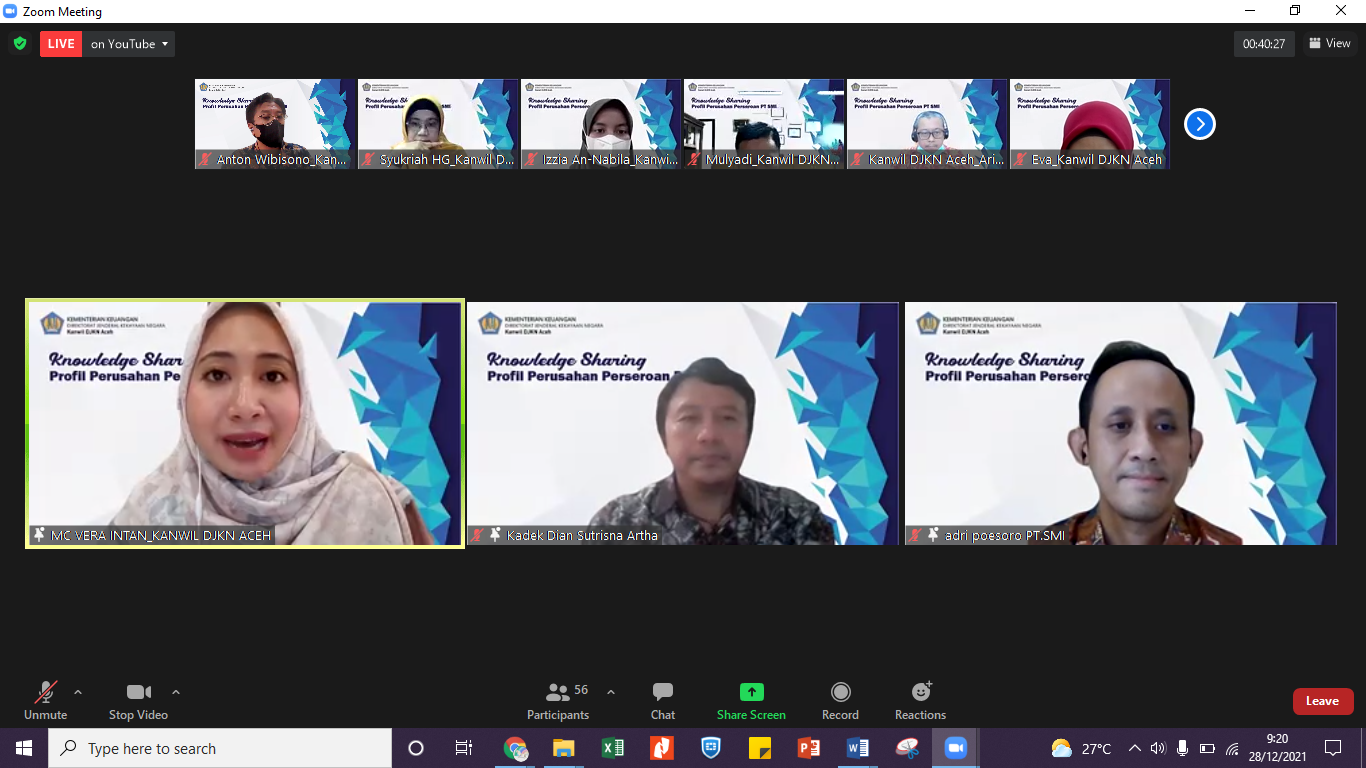Click the red LIVE indicator badge
The image size is (1366, 768).
[x=61, y=44]
